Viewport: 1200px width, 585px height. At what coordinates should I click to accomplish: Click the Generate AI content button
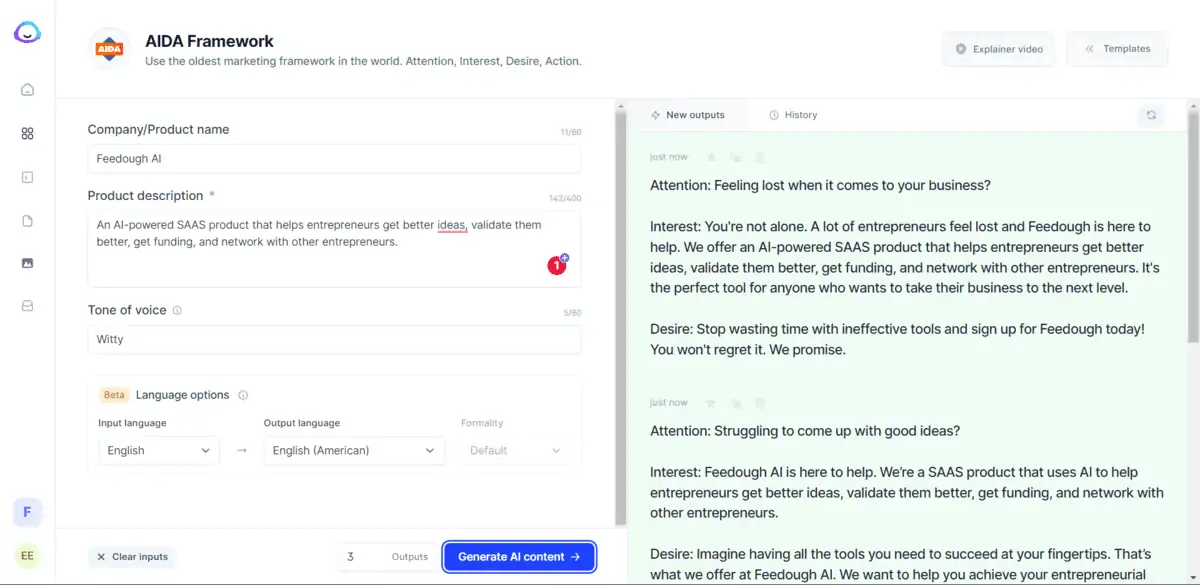pyautogui.click(x=519, y=557)
